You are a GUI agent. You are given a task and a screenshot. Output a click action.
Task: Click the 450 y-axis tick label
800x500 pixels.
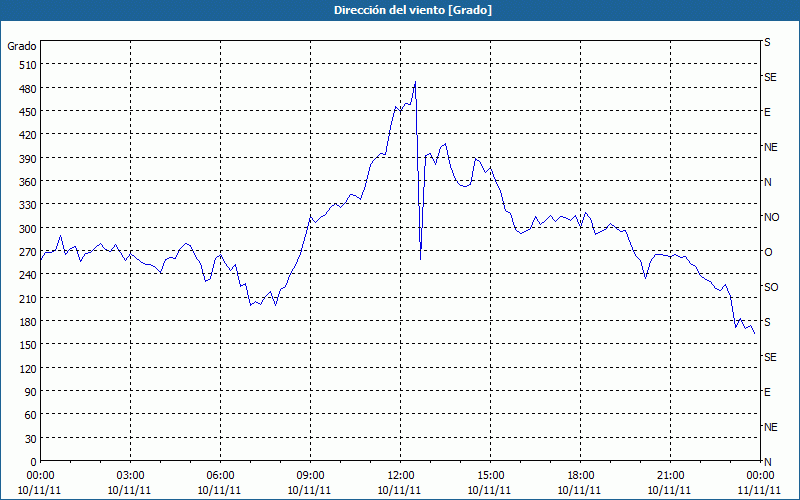coord(28,112)
